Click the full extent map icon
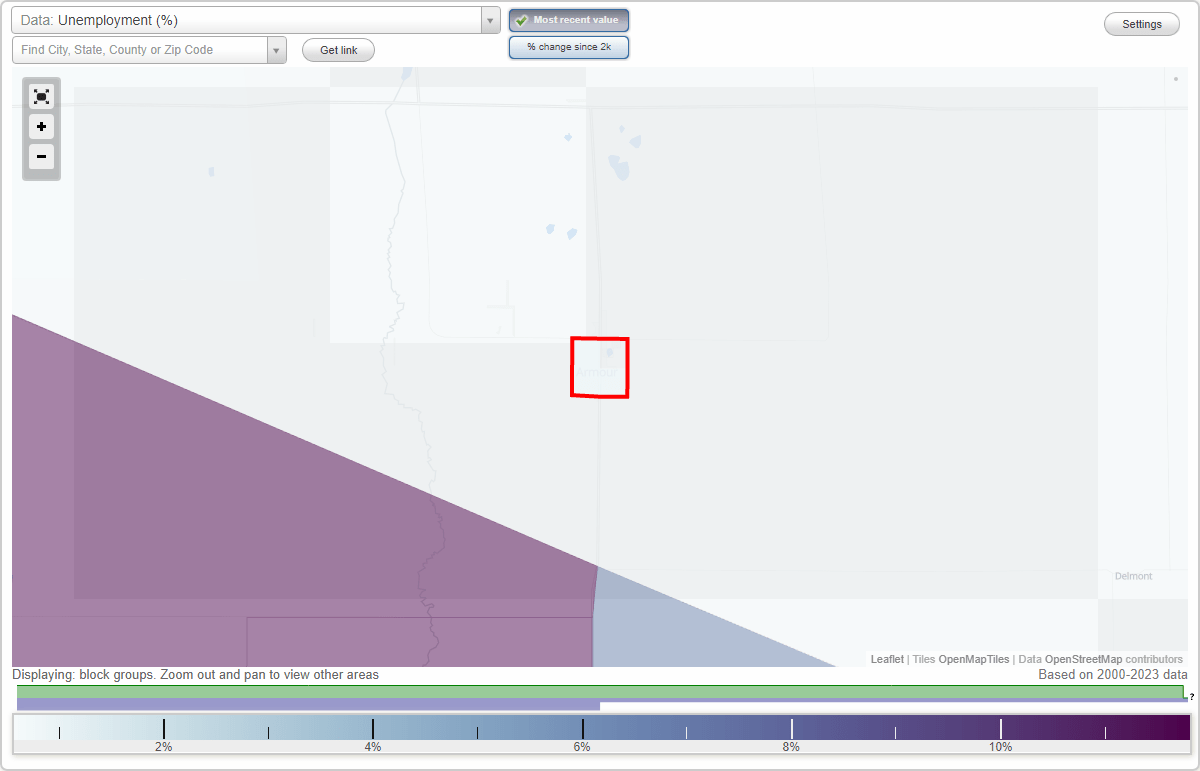The image size is (1200, 771). 41,95
